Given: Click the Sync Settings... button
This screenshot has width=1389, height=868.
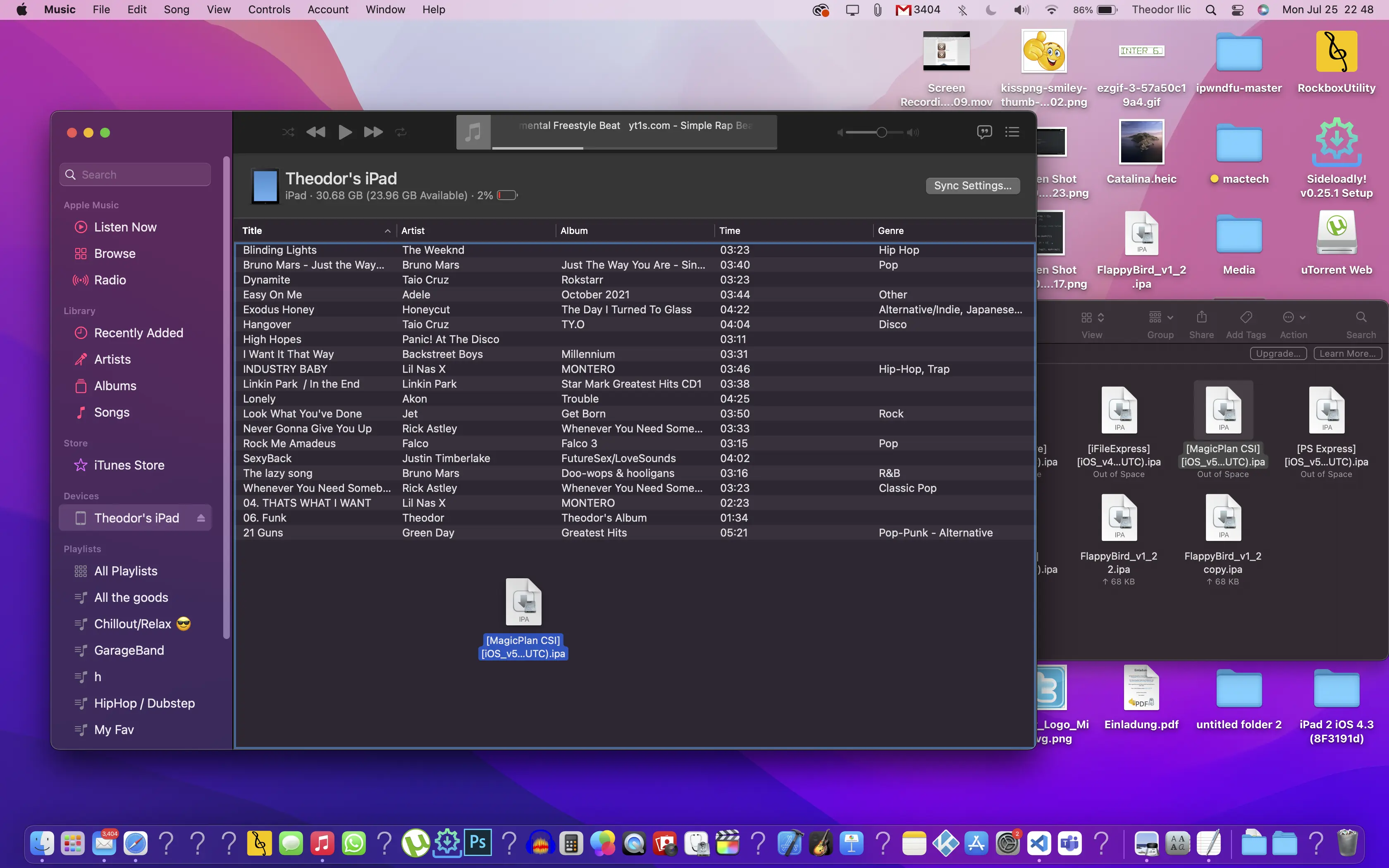Looking at the screenshot, I should tap(973, 186).
